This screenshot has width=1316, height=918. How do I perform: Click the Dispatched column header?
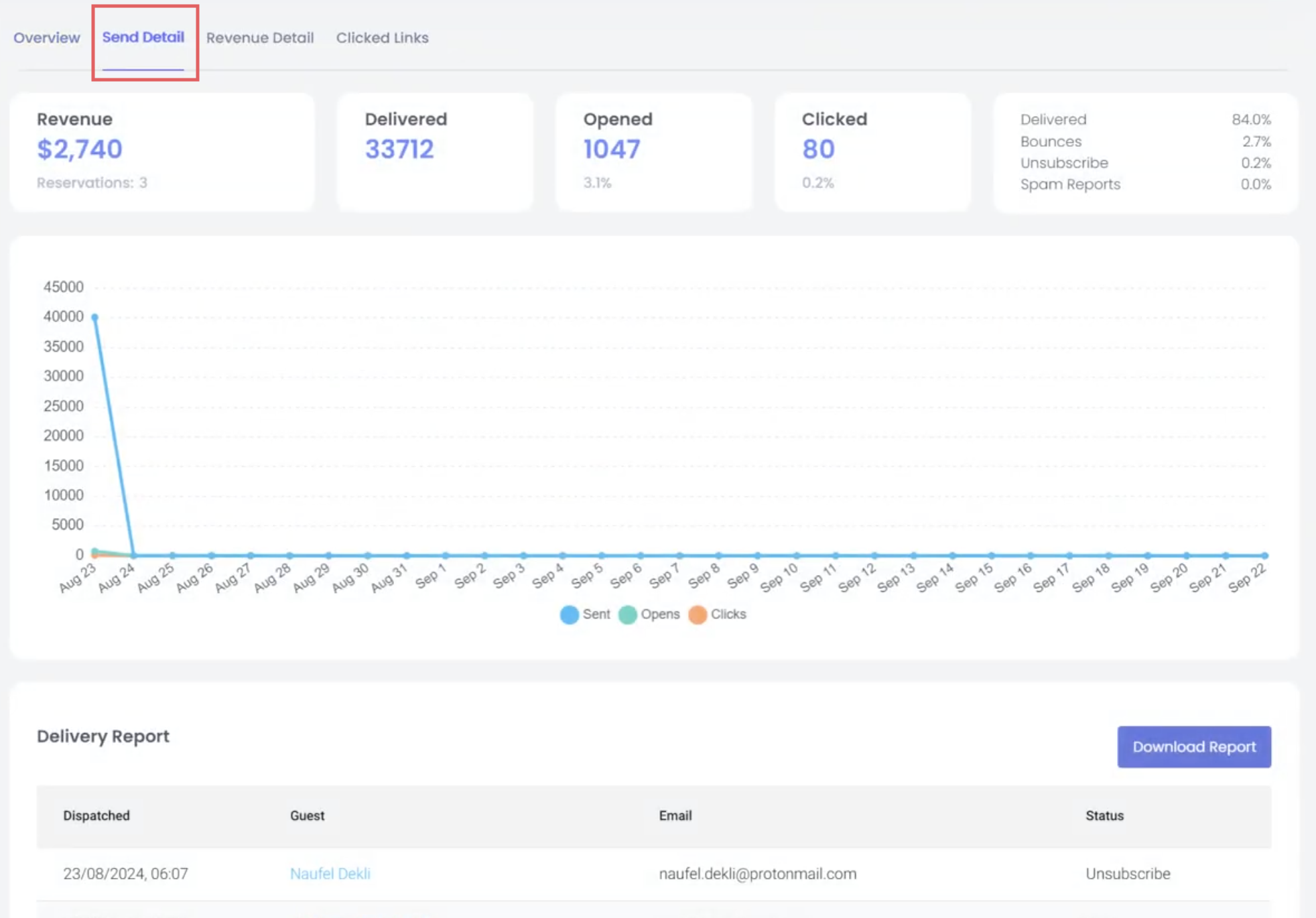[x=96, y=815]
